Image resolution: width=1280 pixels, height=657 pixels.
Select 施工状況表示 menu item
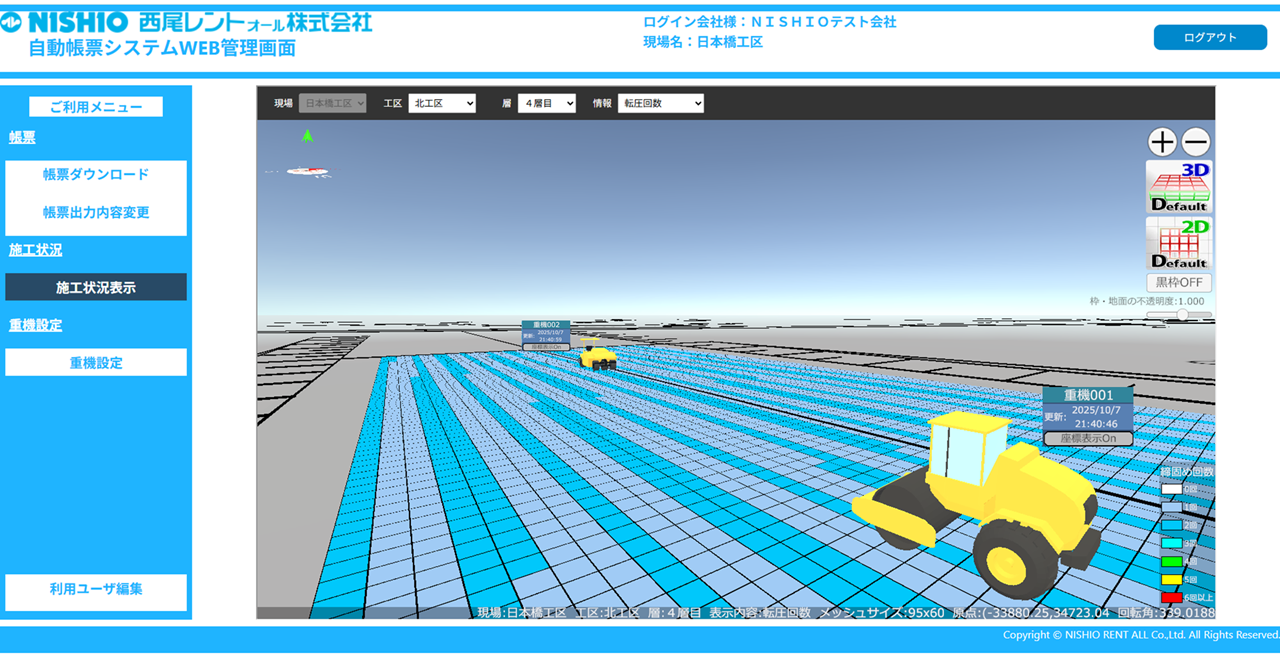96,287
